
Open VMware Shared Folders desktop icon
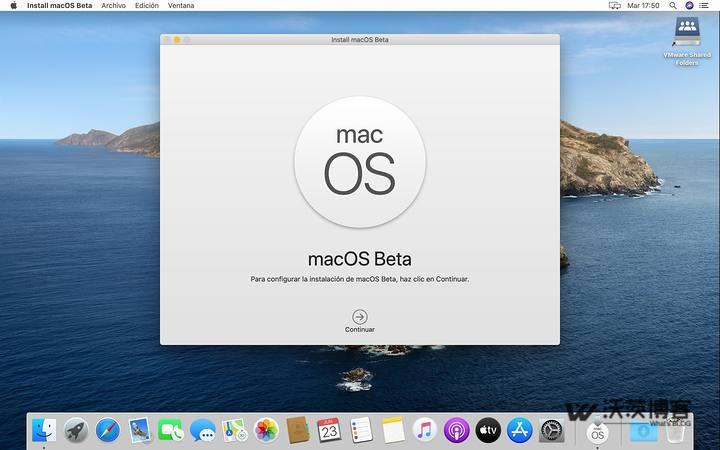tap(687, 41)
